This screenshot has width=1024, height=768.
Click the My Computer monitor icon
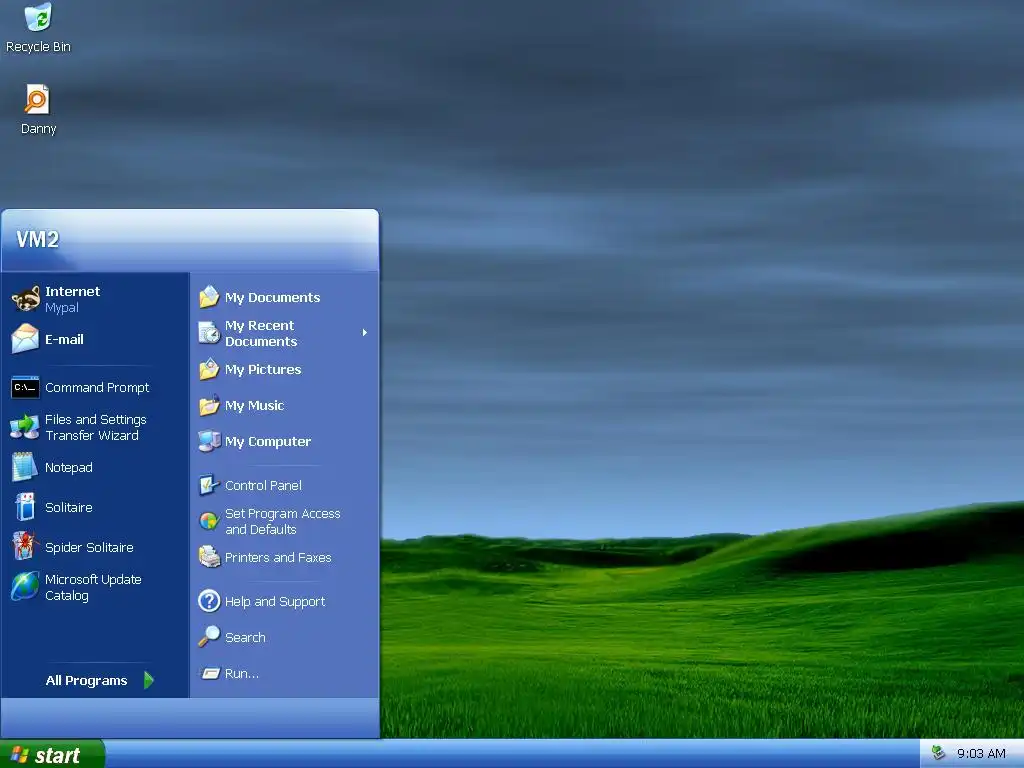coord(209,441)
